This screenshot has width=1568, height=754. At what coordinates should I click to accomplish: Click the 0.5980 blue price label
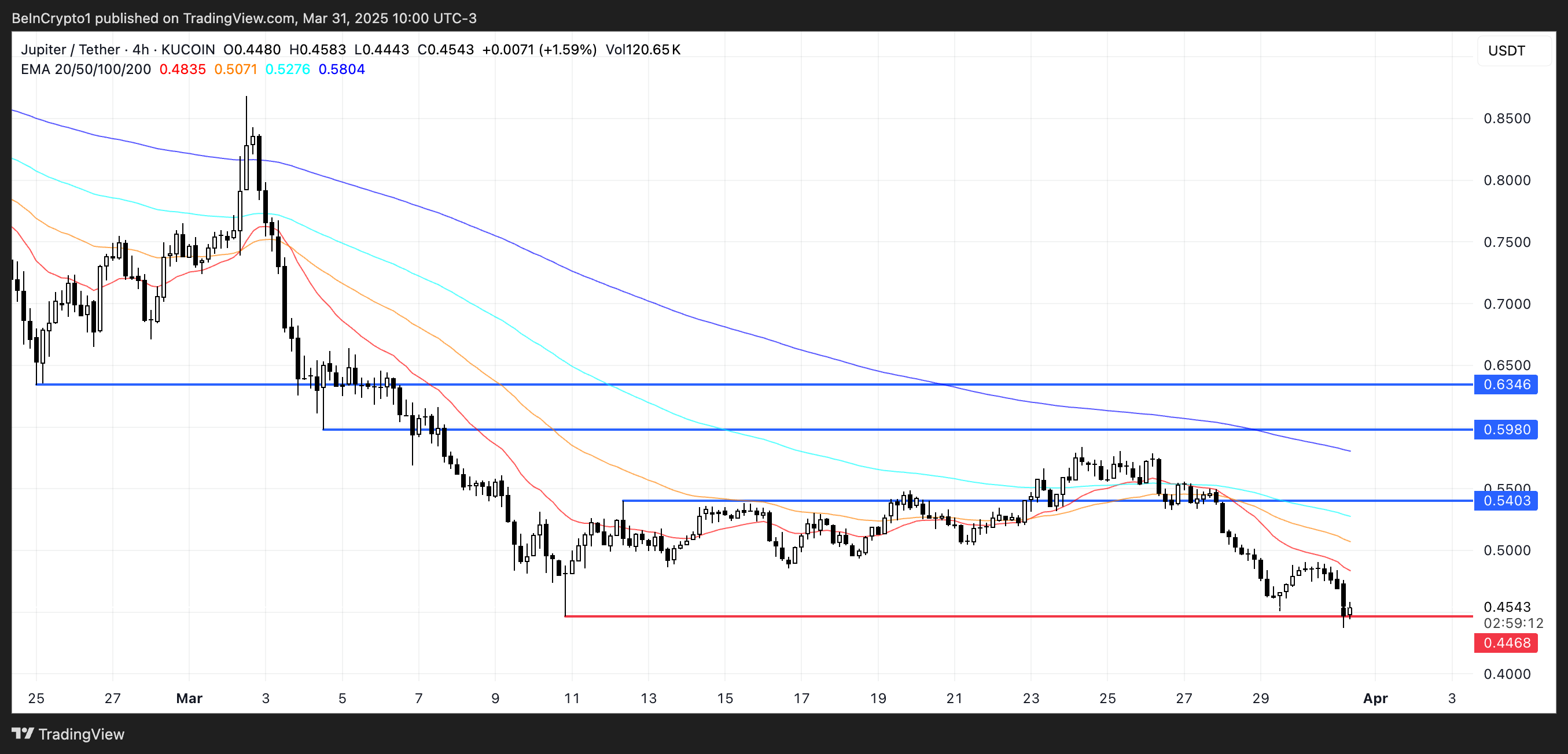(x=1506, y=429)
